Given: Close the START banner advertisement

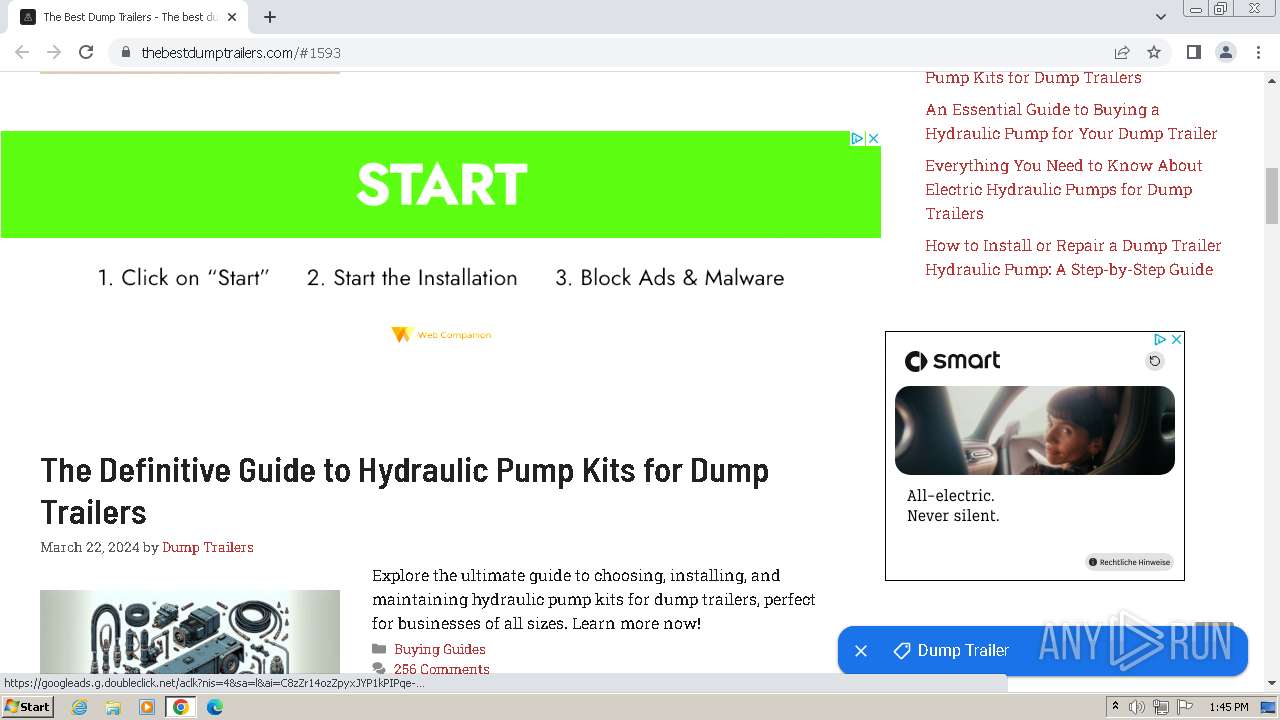Looking at the screenshot, I should [873, 138].
